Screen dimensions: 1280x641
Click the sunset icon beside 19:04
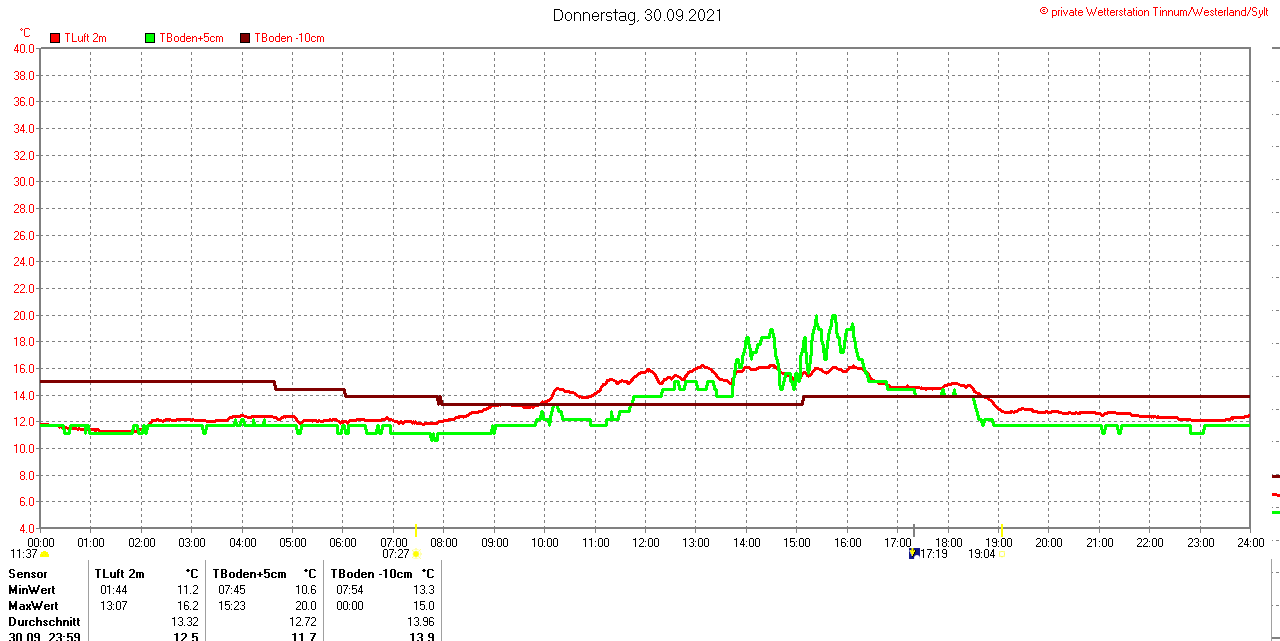coord(1003,554)
